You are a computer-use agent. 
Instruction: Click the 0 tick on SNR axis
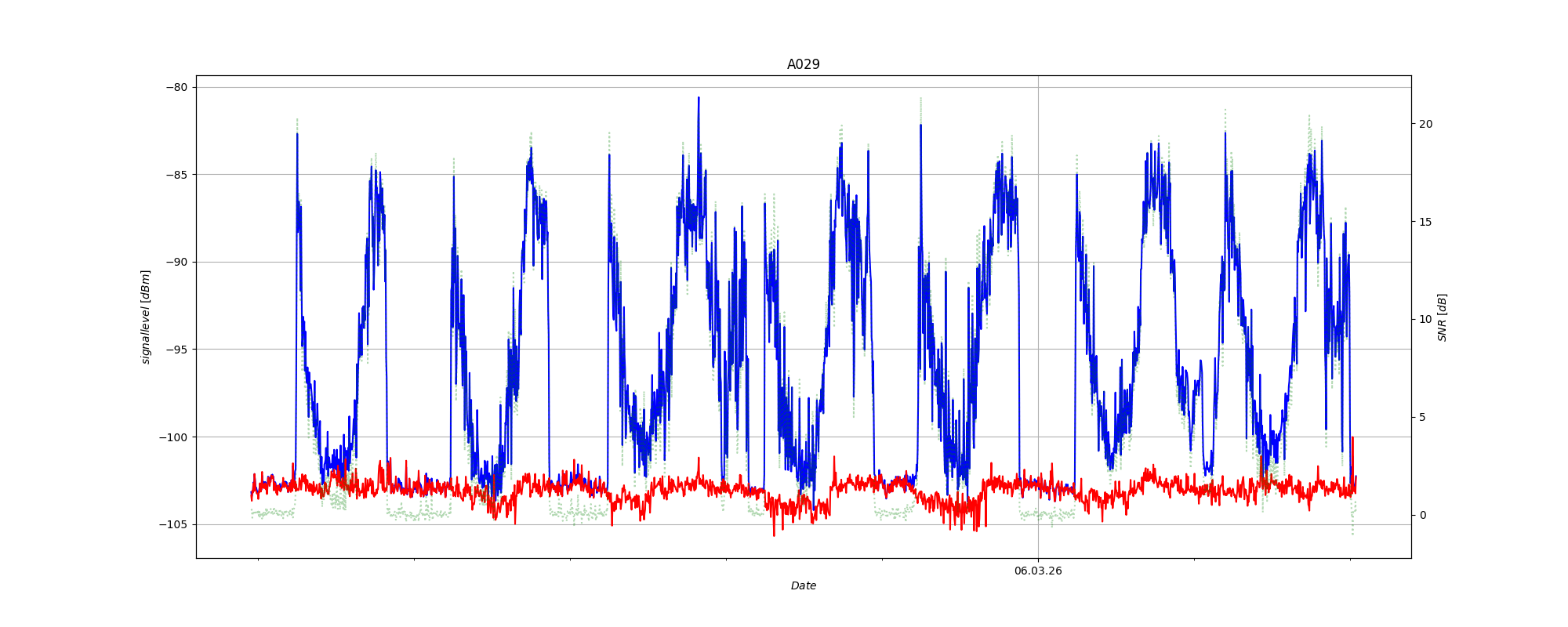pyautogui.click(x=1422, y=515)
